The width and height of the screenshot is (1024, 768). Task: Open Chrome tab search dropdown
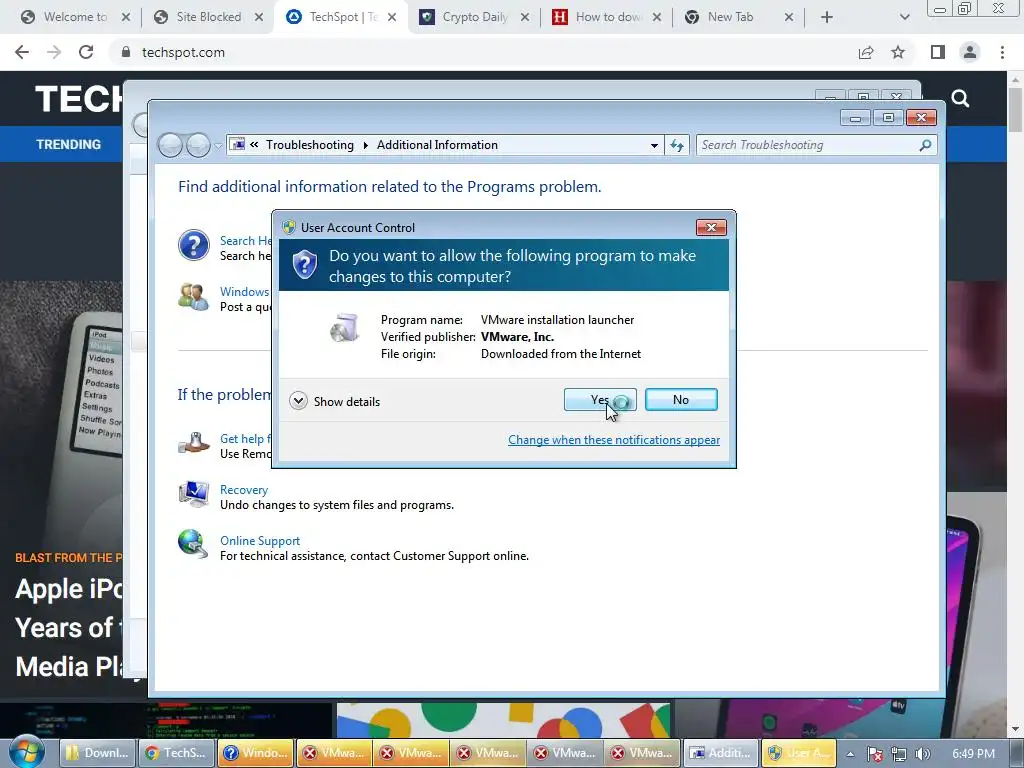[x=904, y=17]
